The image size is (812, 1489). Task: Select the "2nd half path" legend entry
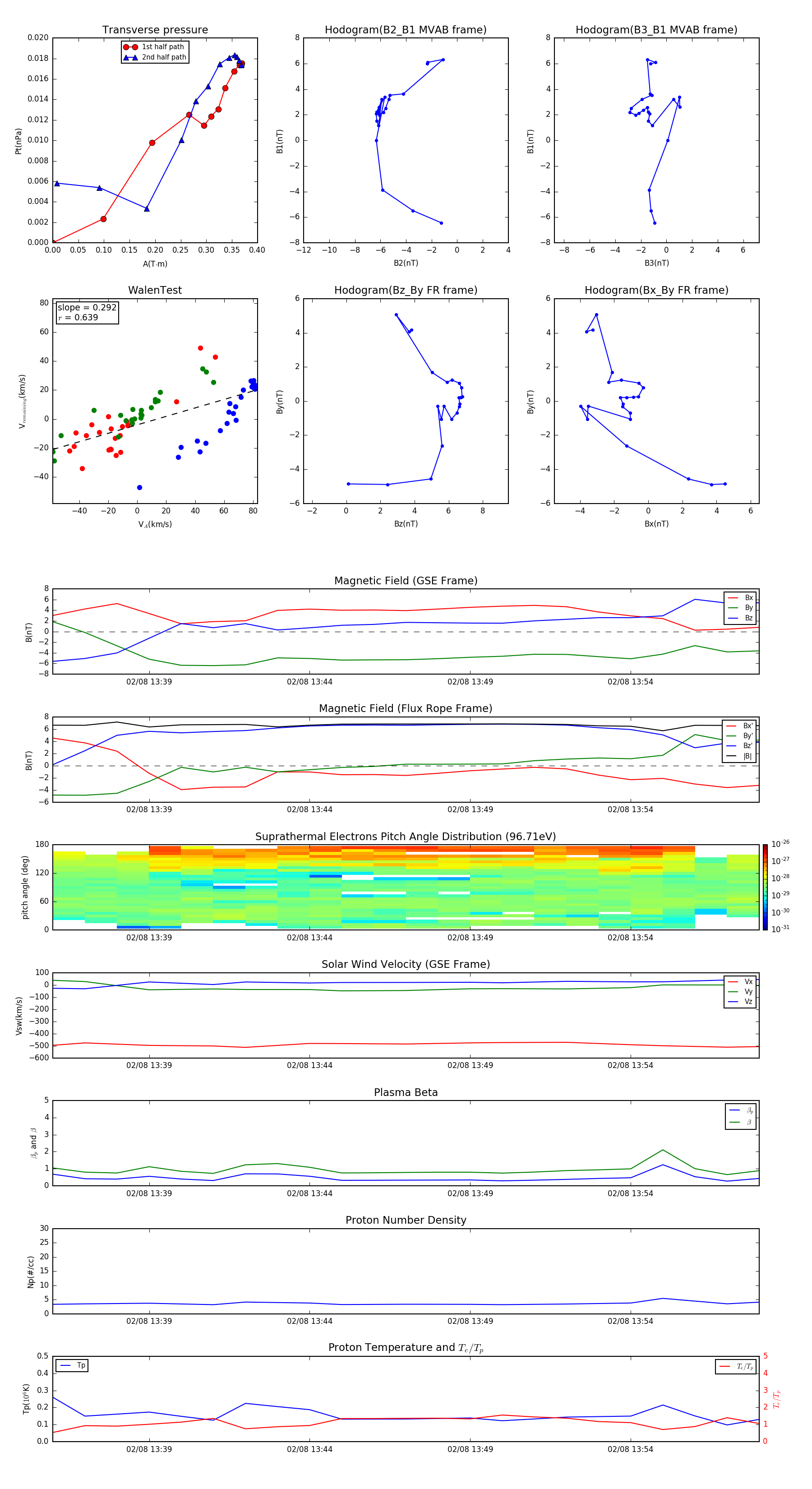(155, 57)
